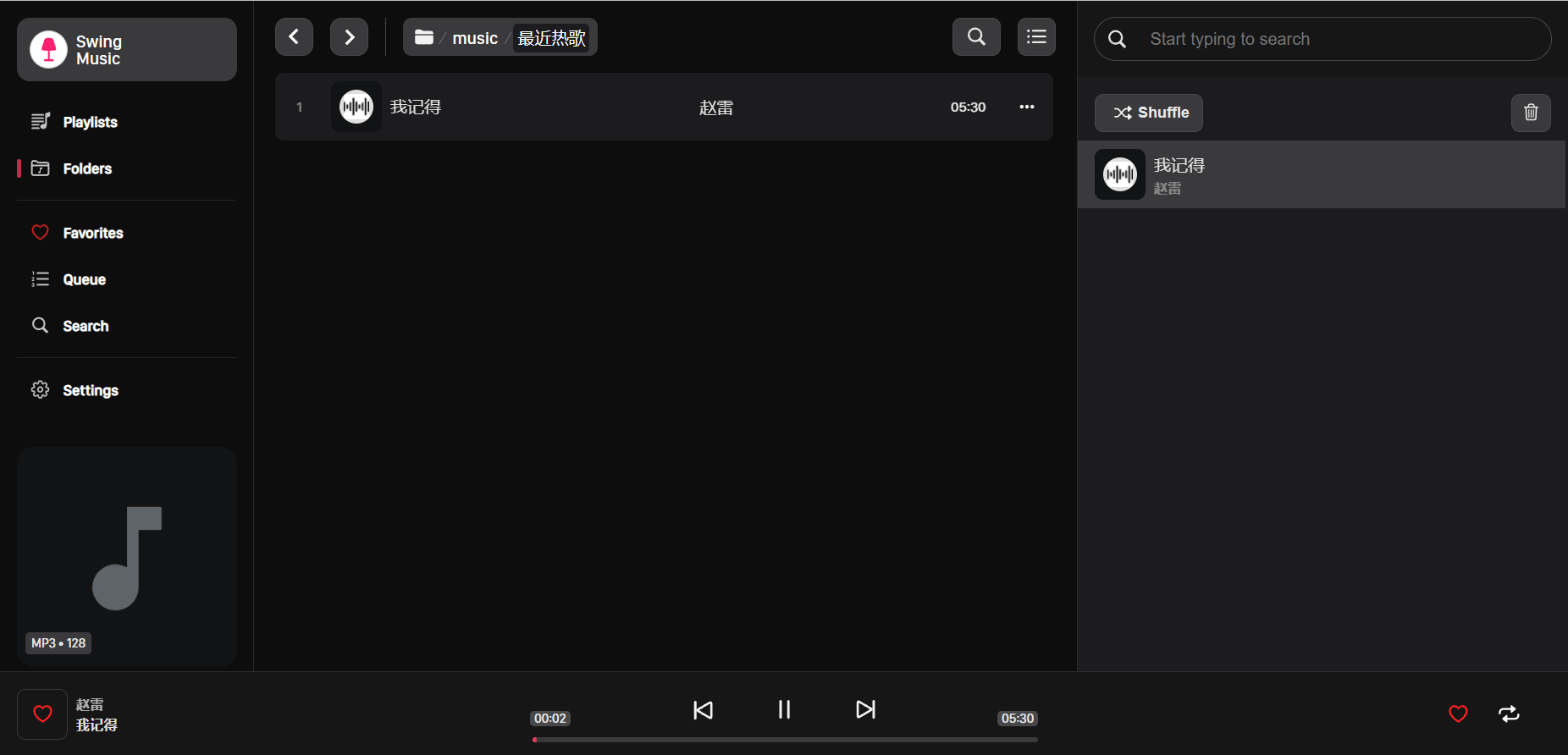
Task: Open the three-dot menu for 我记得
Action: tap(1026, 107)
